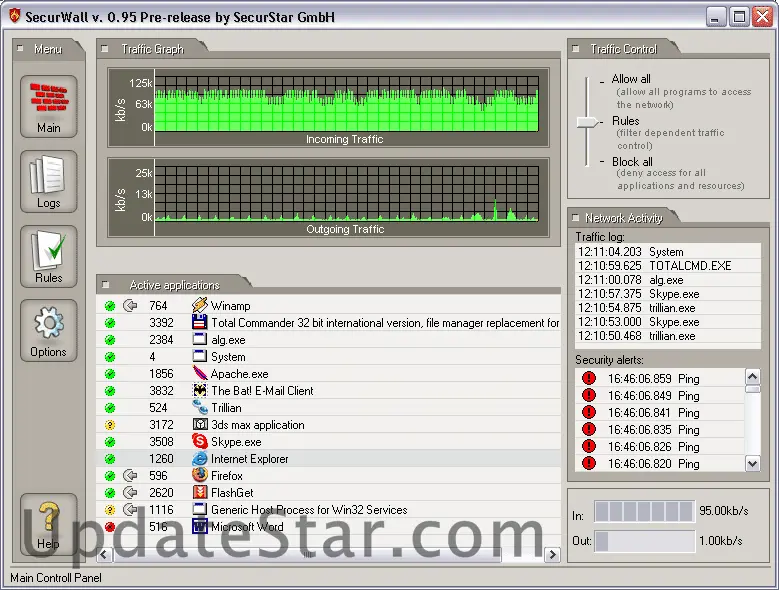Image resolution: width=779 pixels, height=590 pixels.
Task: Click the red alert icon at 16:46:06.820
Action: pos(589,463)
